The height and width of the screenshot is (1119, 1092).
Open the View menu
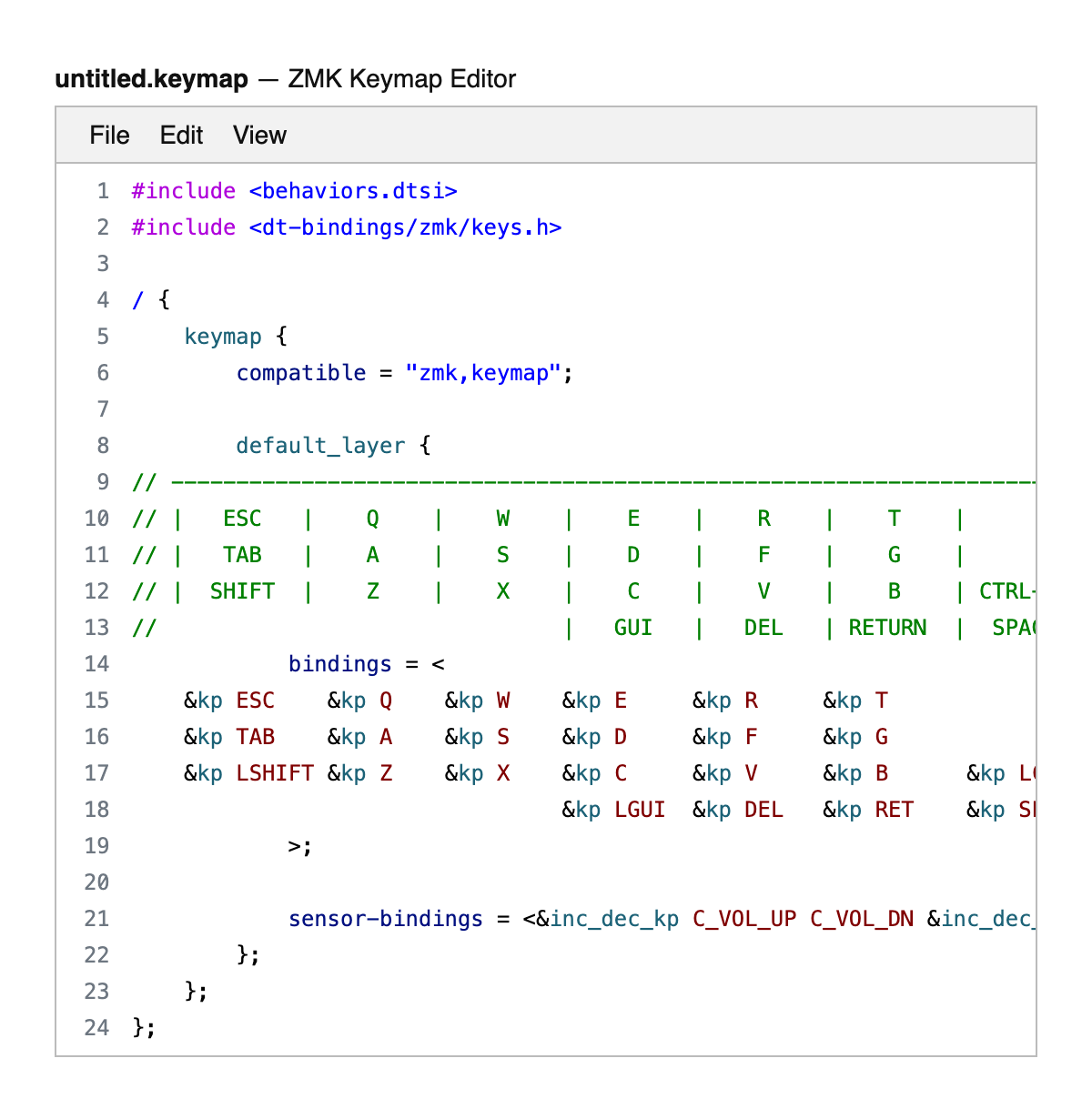259,136
